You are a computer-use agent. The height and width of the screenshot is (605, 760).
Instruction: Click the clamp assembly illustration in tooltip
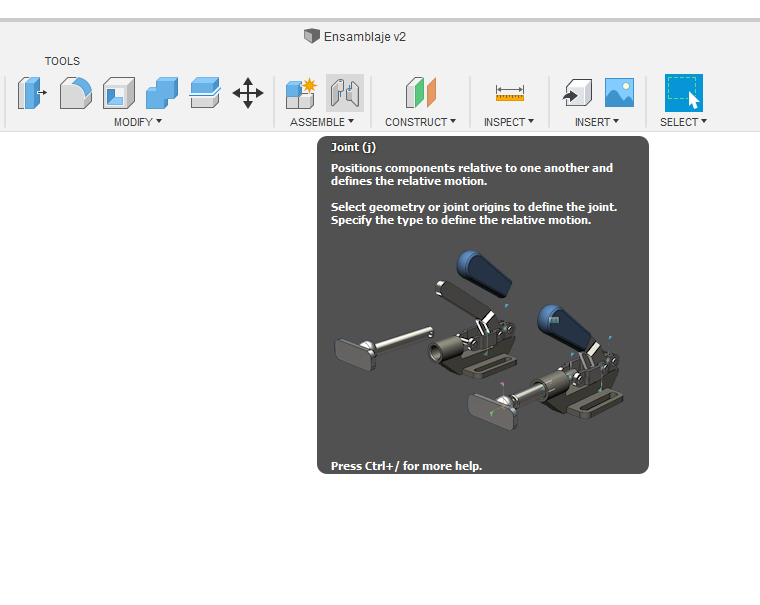click(479, 340)
